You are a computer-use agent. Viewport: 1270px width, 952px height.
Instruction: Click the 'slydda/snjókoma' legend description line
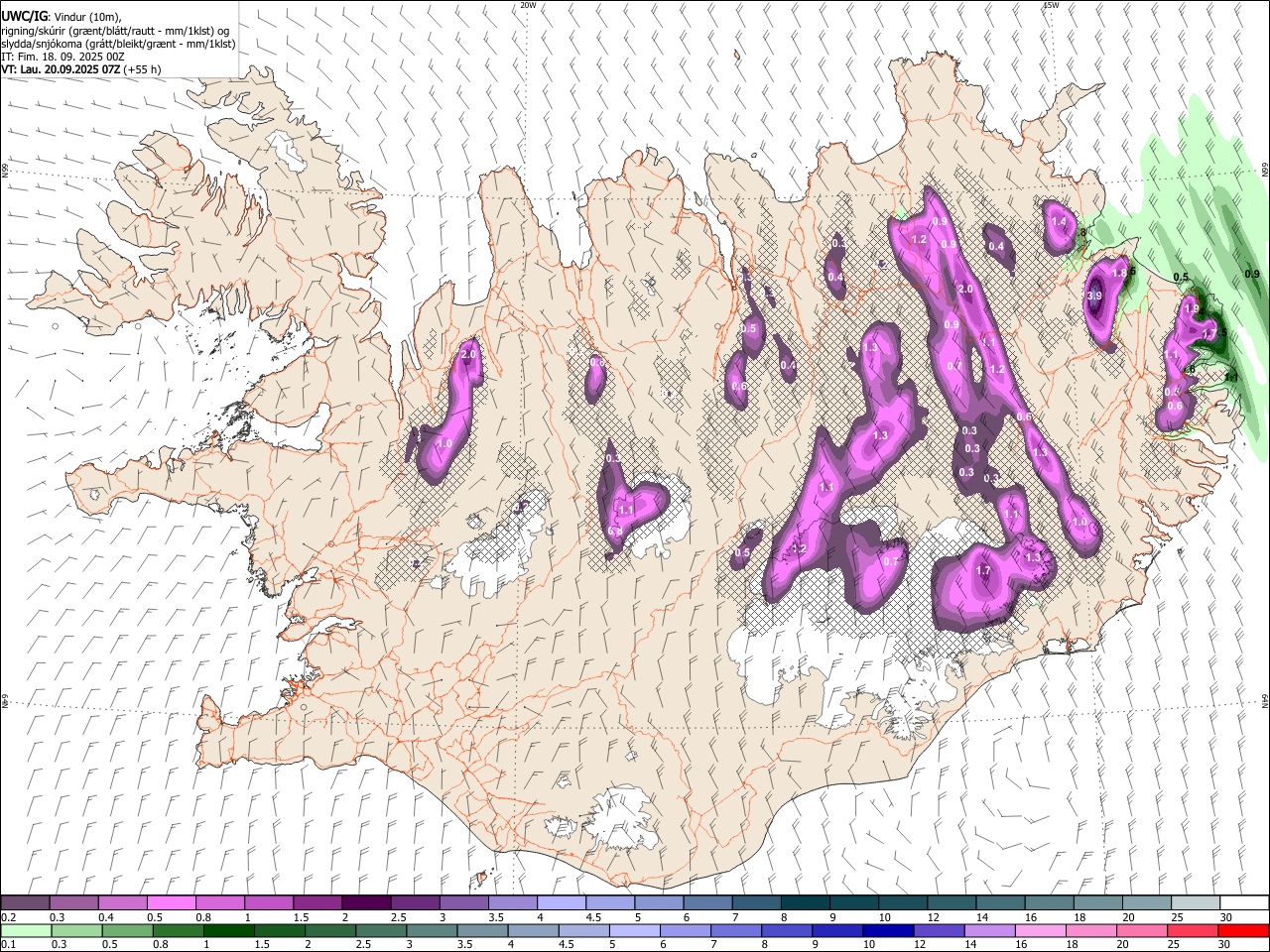pos(118,43)
